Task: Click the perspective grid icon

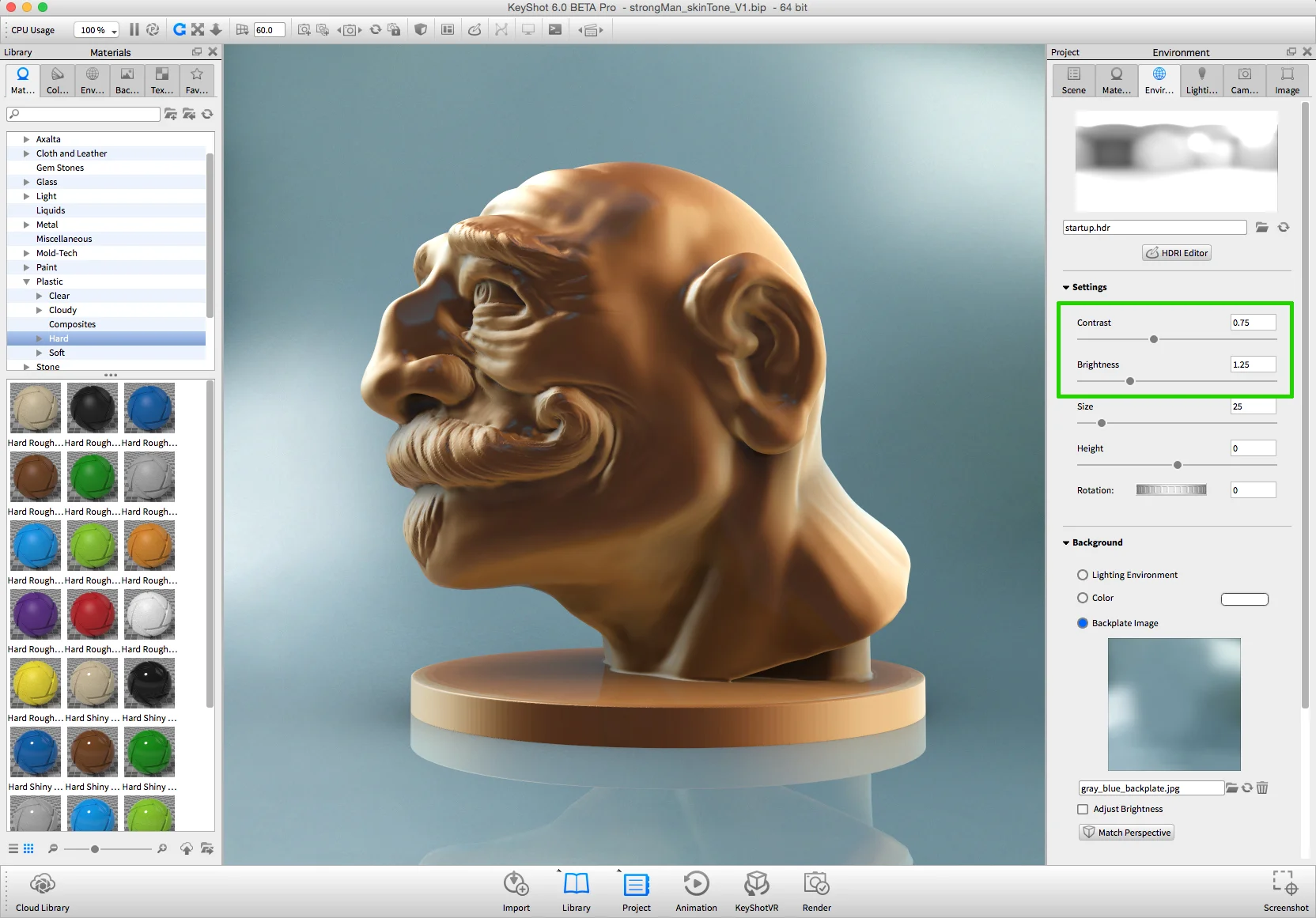Action: pyautogui.click(x=242, y=29)
